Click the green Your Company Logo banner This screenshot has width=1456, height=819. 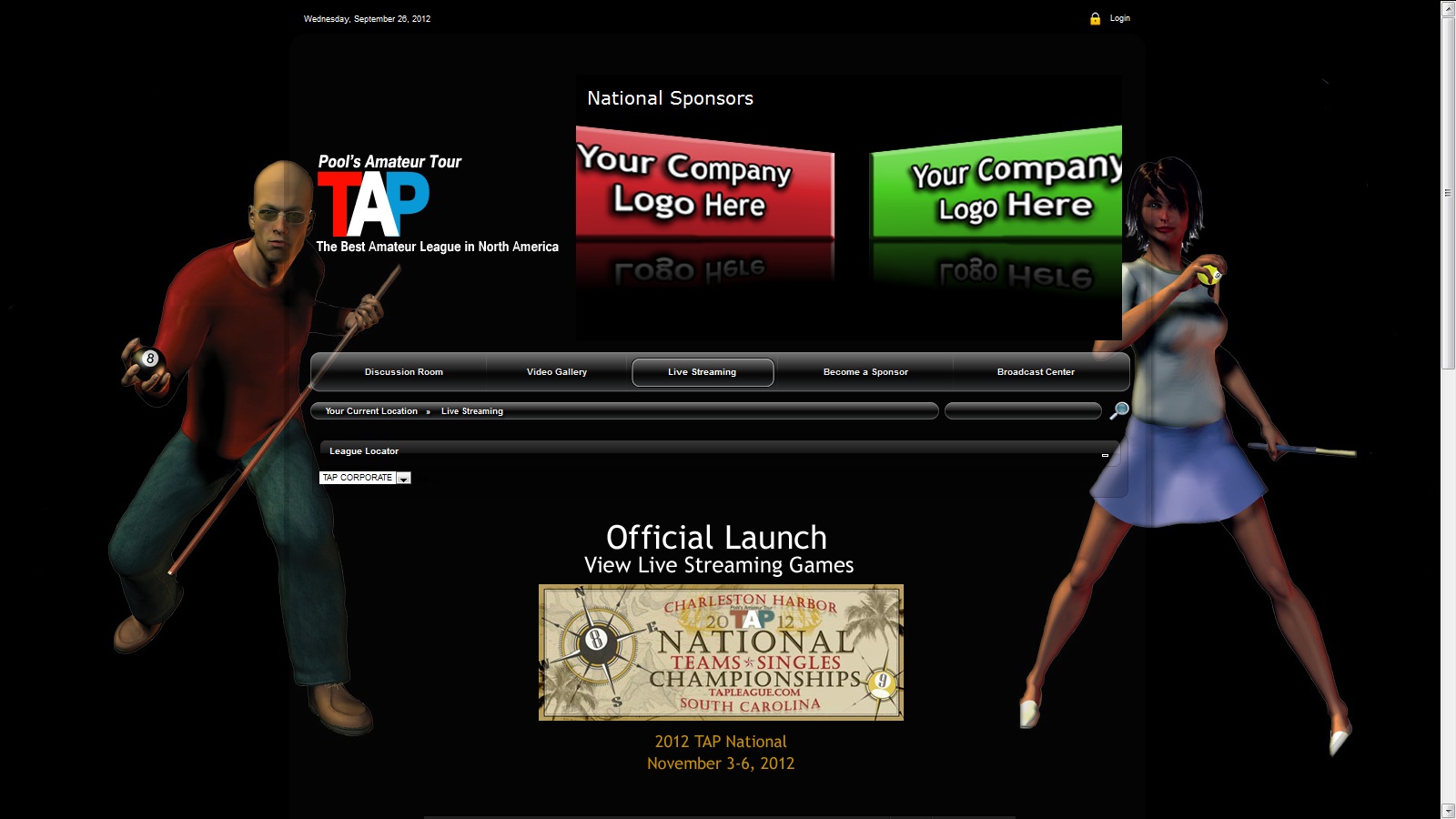996,185
